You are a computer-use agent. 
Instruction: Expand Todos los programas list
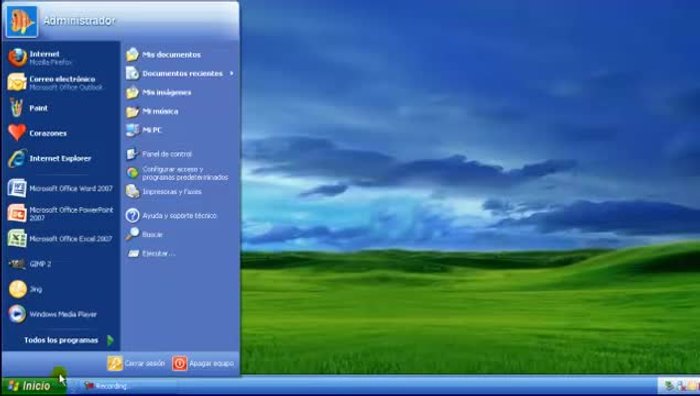point(68,340)
